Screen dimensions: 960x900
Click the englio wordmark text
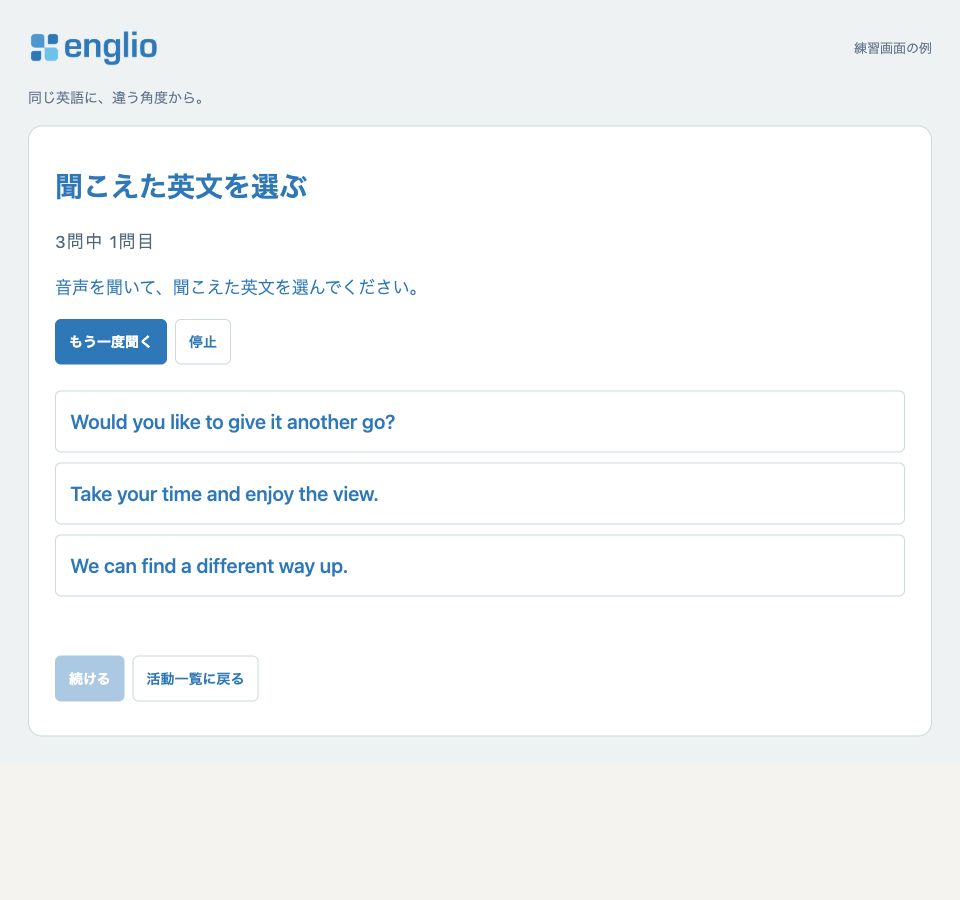(x=111, y=47)
